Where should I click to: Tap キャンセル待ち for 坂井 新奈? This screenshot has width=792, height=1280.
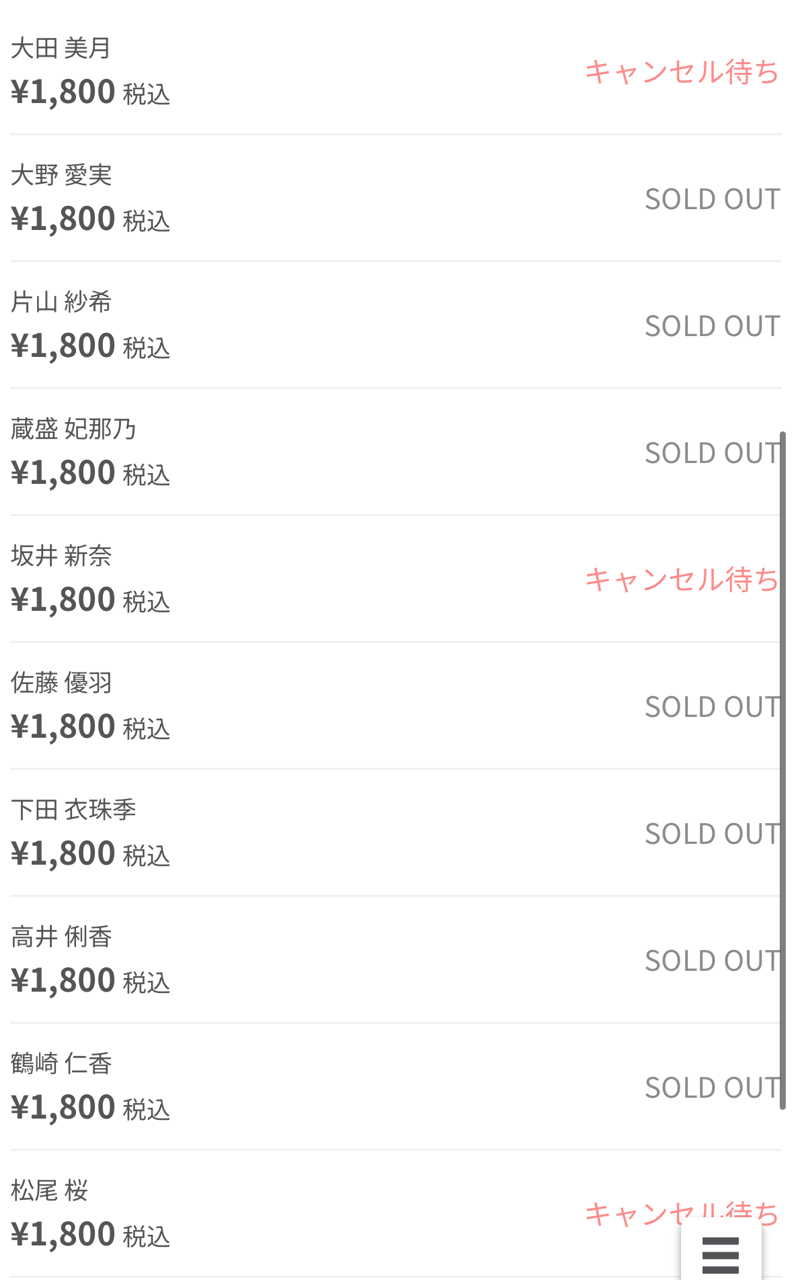[x=681, y=579]
